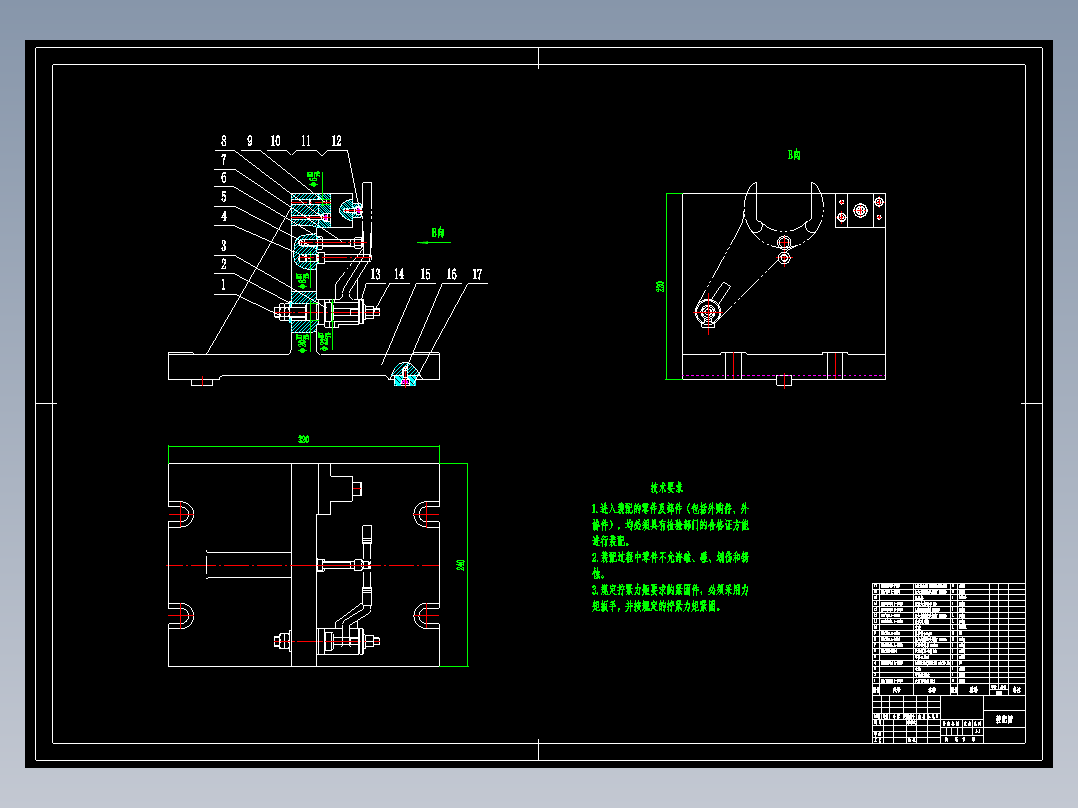Click the 320 width dimension text
This screenshot has width=1078, height=808.
(x=303, y=439)
